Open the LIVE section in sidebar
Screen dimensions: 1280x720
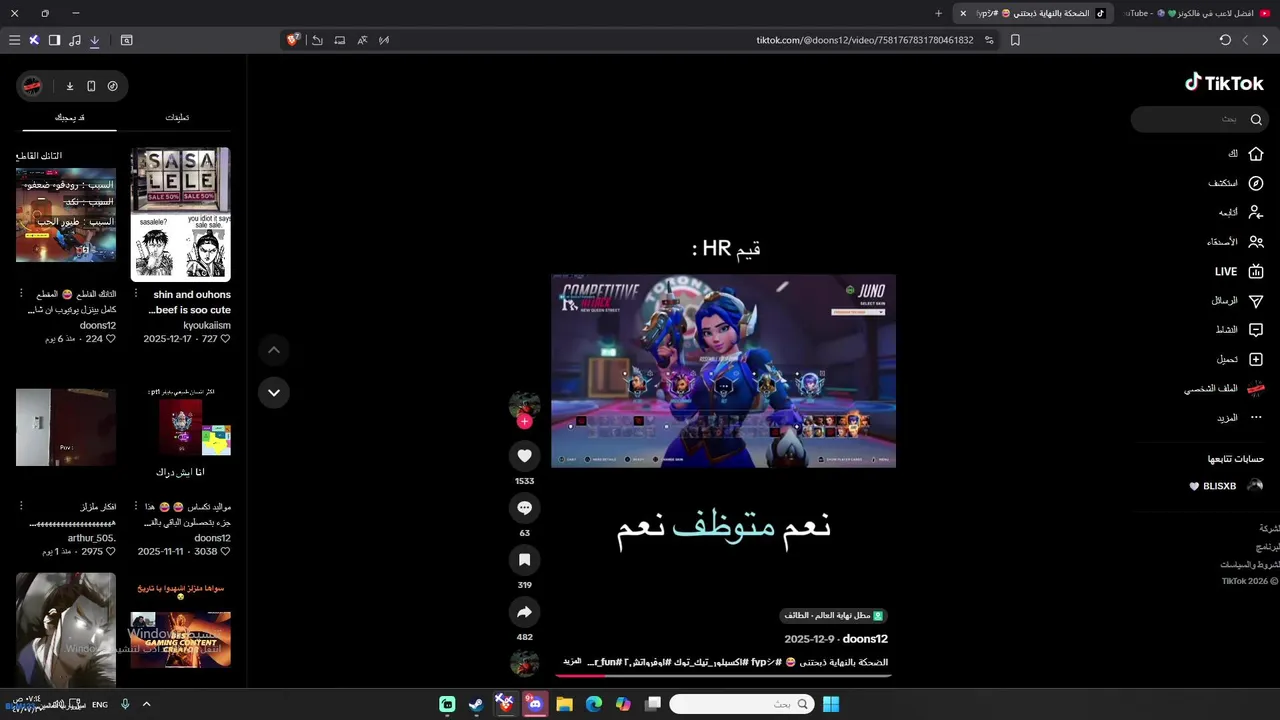coord(1240,271)
